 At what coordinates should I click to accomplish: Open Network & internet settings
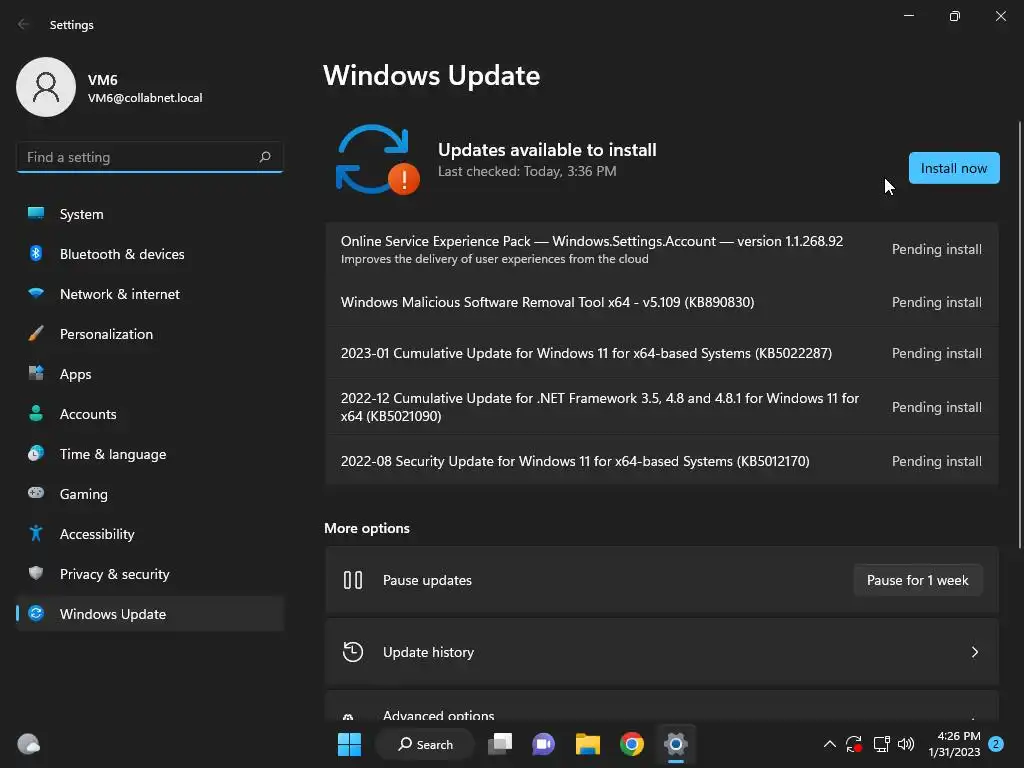click(x=150, y=293)
